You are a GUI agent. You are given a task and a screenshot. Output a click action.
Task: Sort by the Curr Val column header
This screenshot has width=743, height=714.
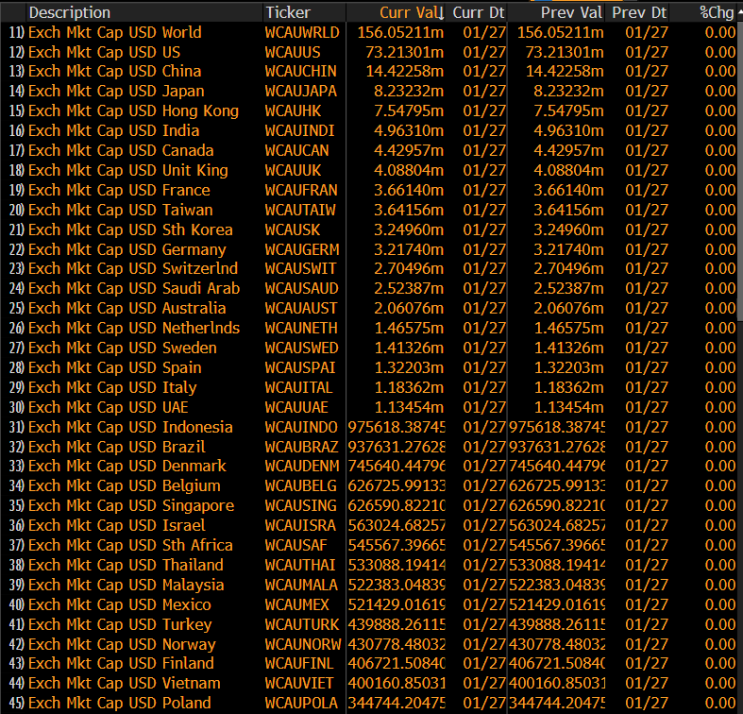(410, 13)
